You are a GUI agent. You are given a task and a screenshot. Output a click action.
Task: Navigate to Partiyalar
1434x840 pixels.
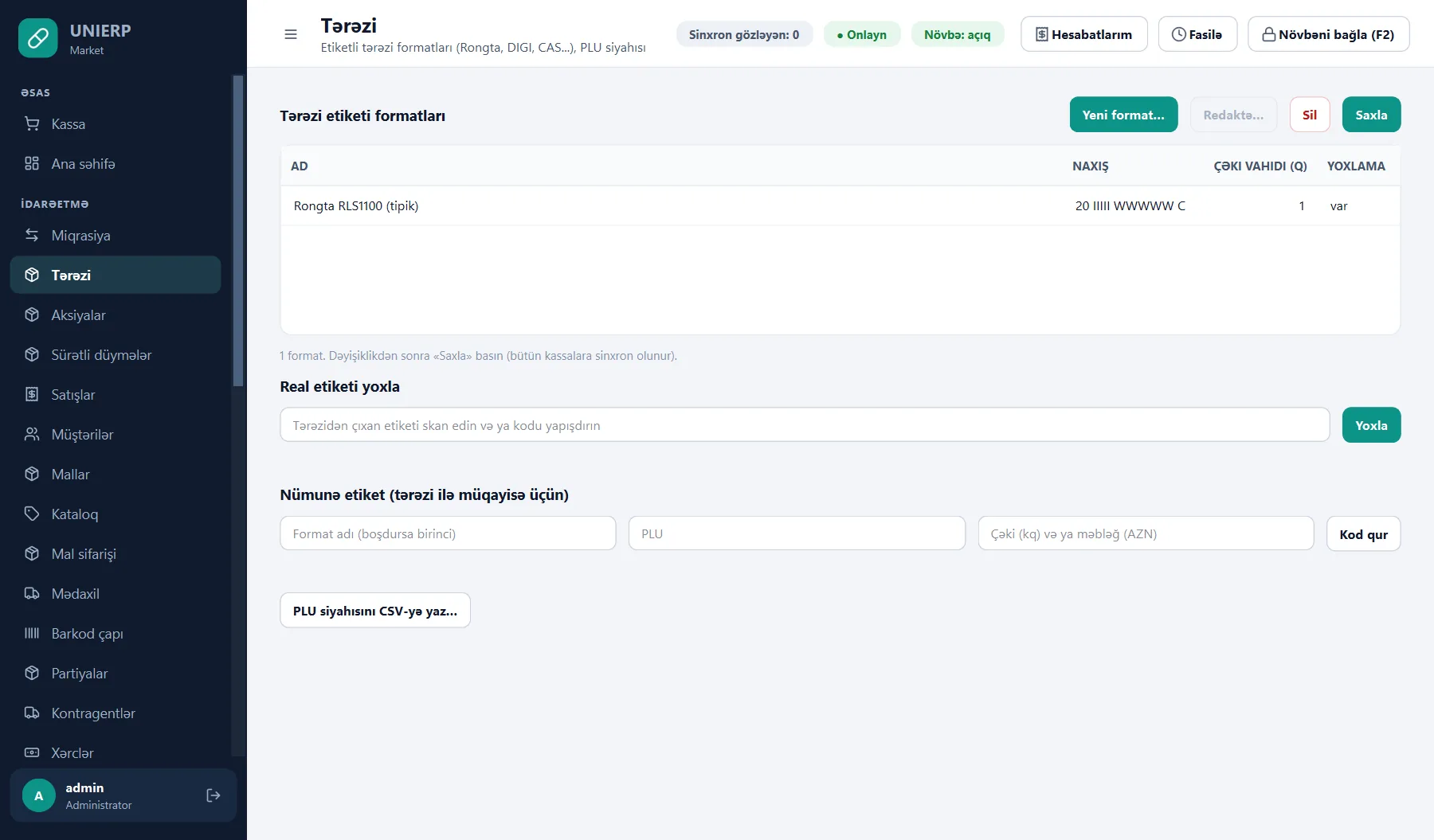[116, 674]
